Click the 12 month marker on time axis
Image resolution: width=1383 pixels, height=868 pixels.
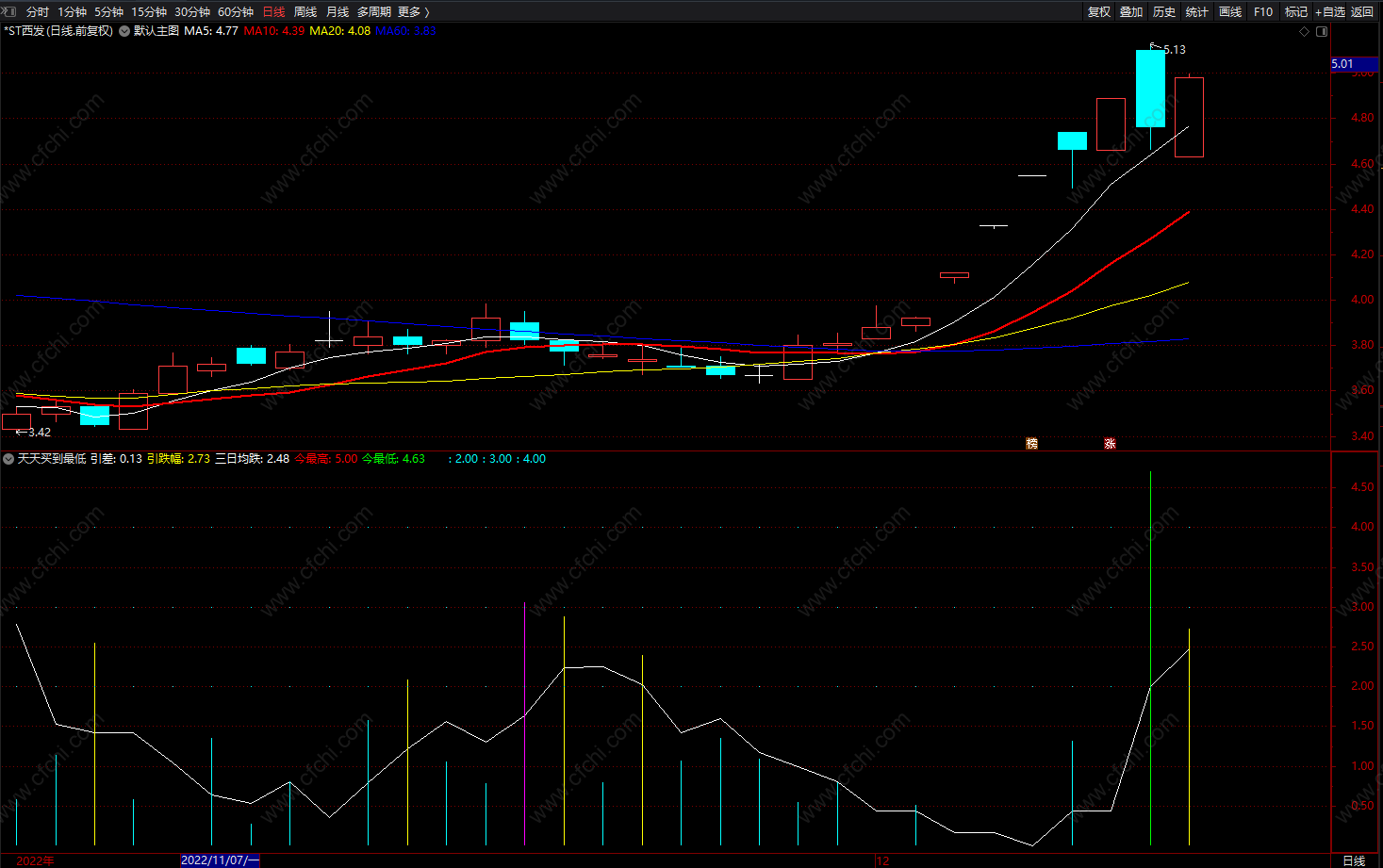click(x=882, y=860)
